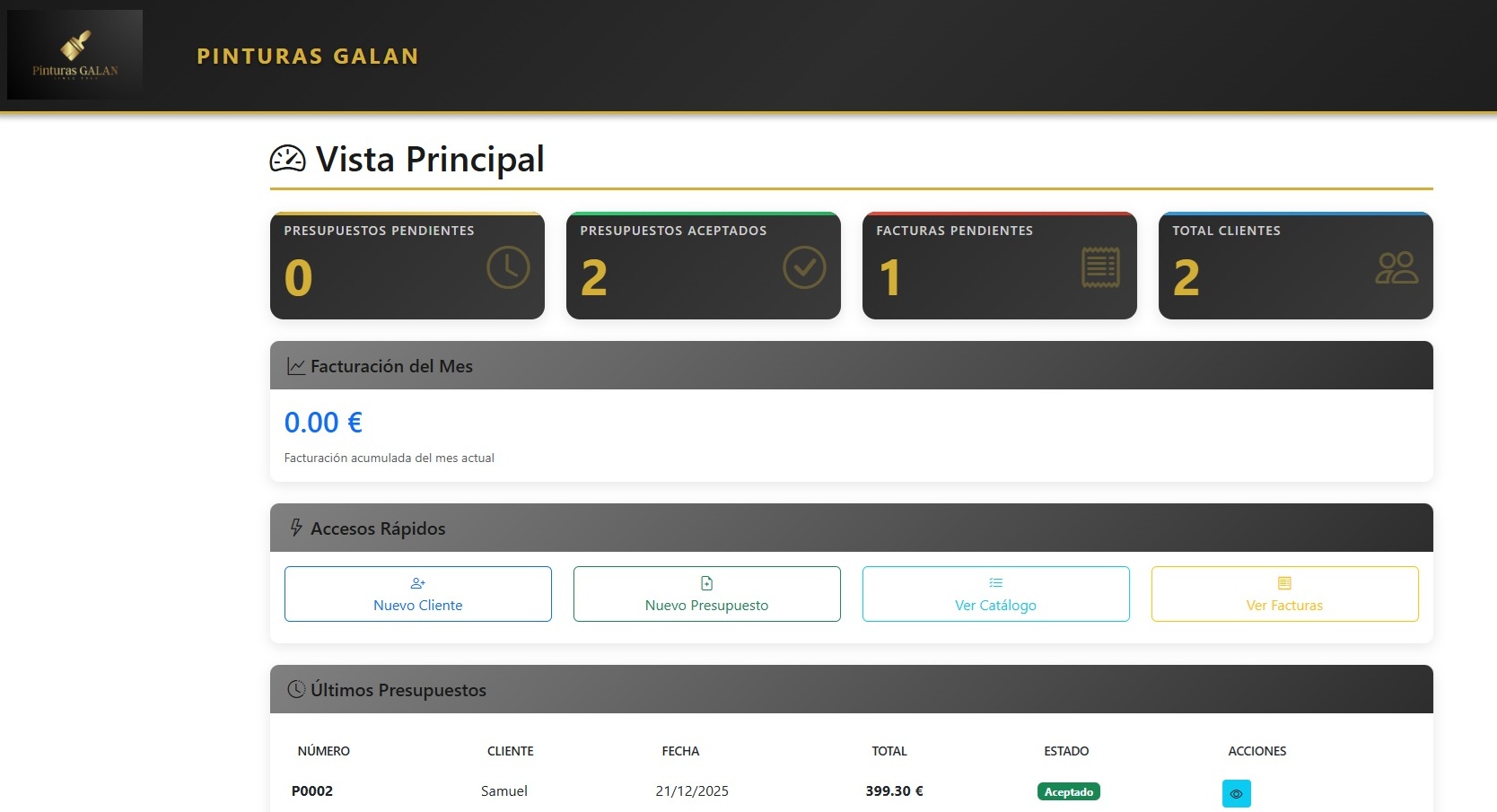The image size is (1497, 812).
Task: Click the clock icon beside Últimos Presupuestos
Action: tap(296, 689)
